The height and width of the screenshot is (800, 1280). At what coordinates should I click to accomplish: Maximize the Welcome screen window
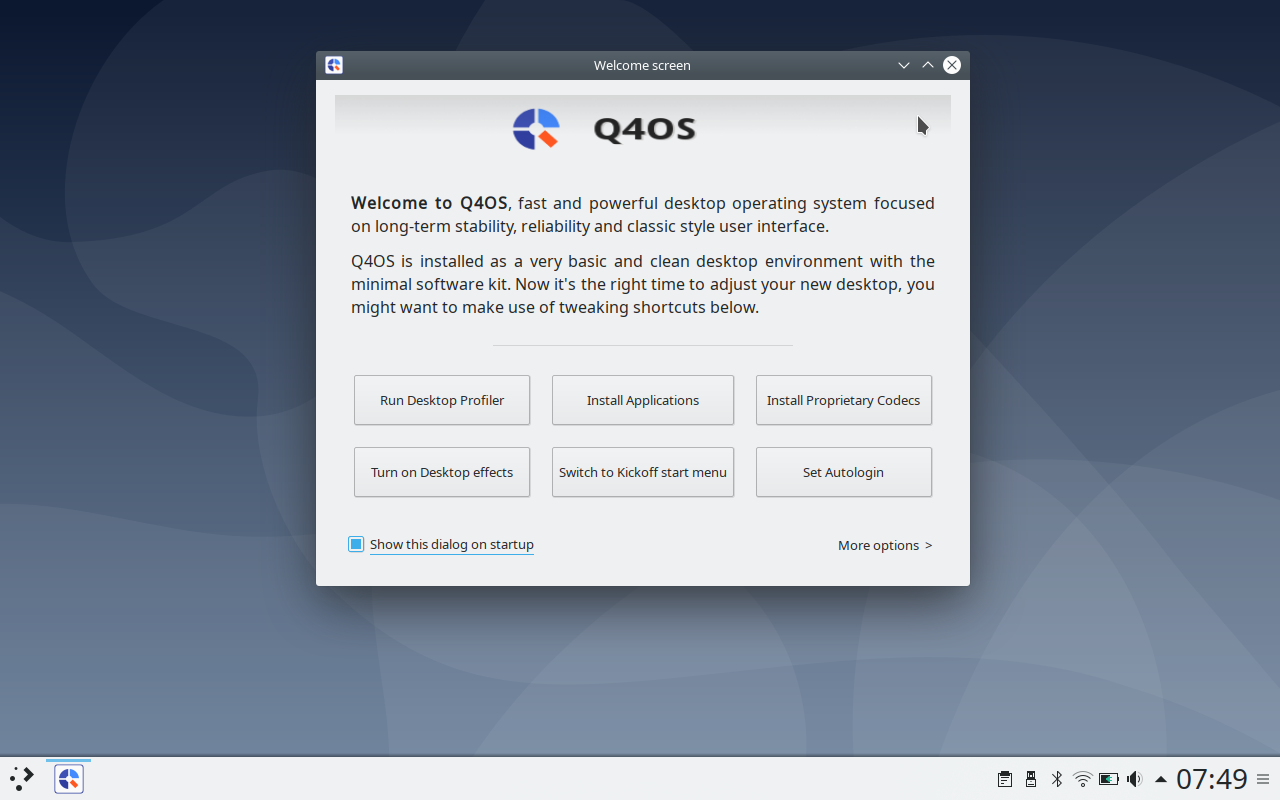pyautogui.click(x=928, y=65)
